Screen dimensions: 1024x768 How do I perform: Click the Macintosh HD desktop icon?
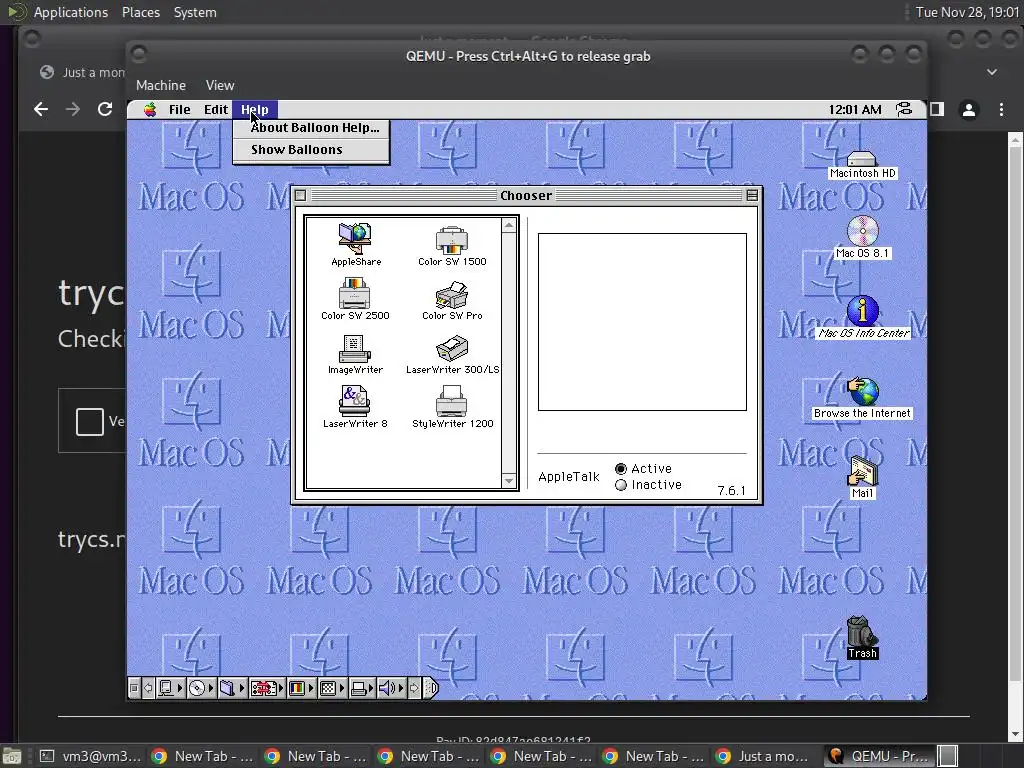pos(862,165)
